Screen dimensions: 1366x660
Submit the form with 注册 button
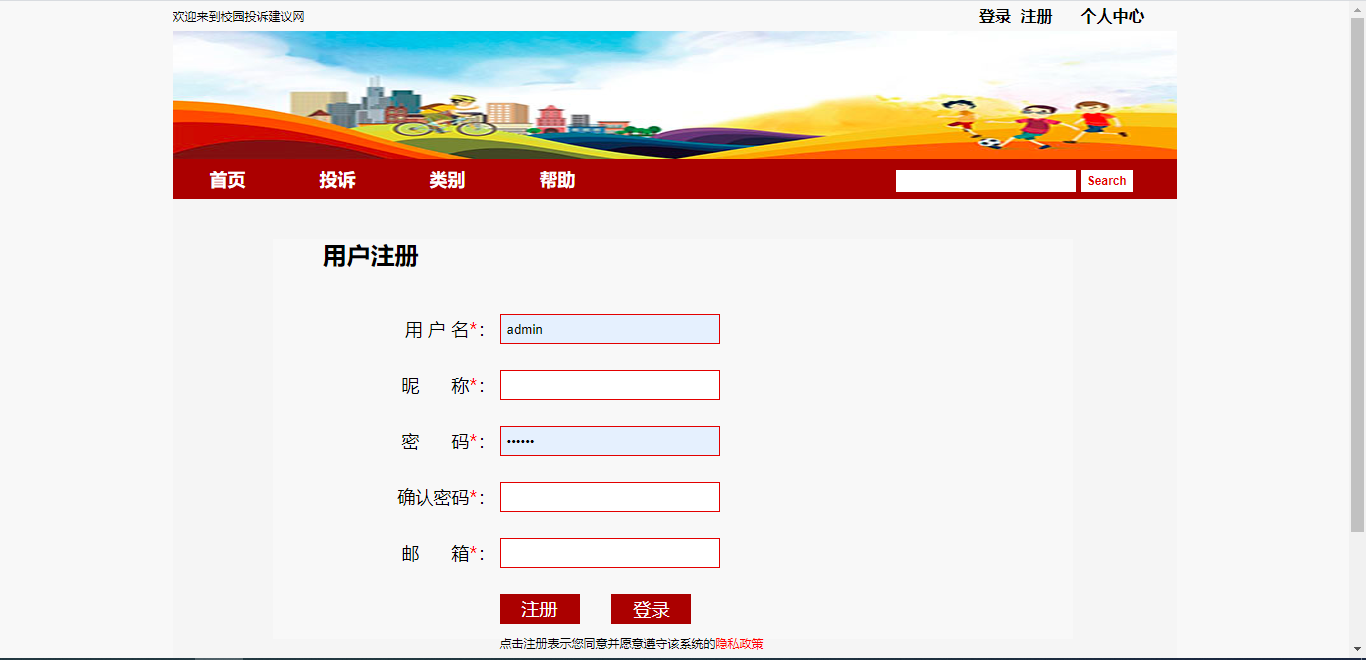click(x=540, y=609)
